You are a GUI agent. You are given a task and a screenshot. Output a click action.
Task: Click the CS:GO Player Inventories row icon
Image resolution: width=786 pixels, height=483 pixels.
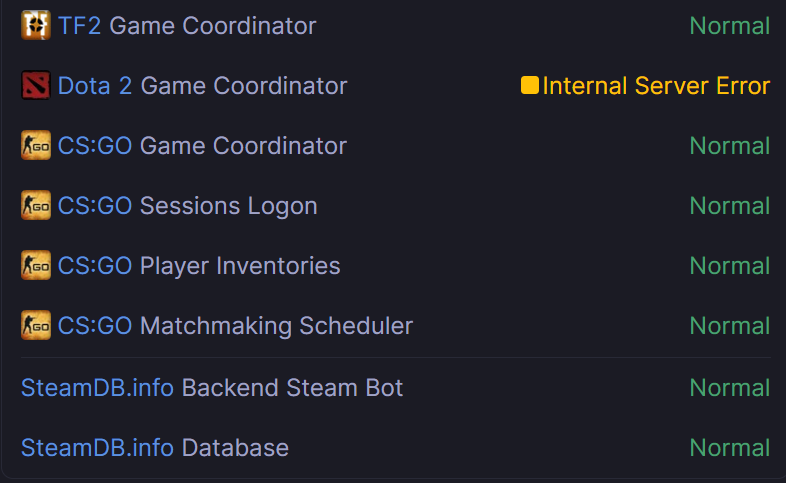point(35,265)
